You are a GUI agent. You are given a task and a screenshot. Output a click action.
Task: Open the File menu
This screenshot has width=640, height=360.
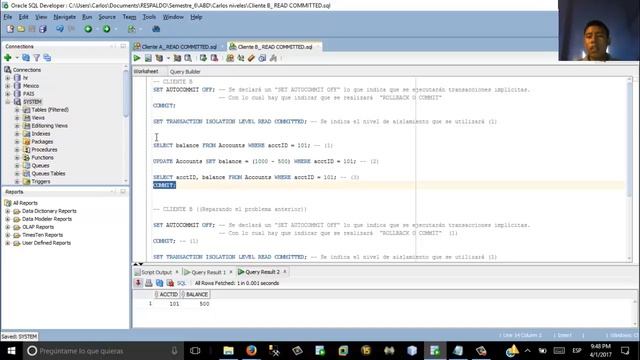pos(8,17)
